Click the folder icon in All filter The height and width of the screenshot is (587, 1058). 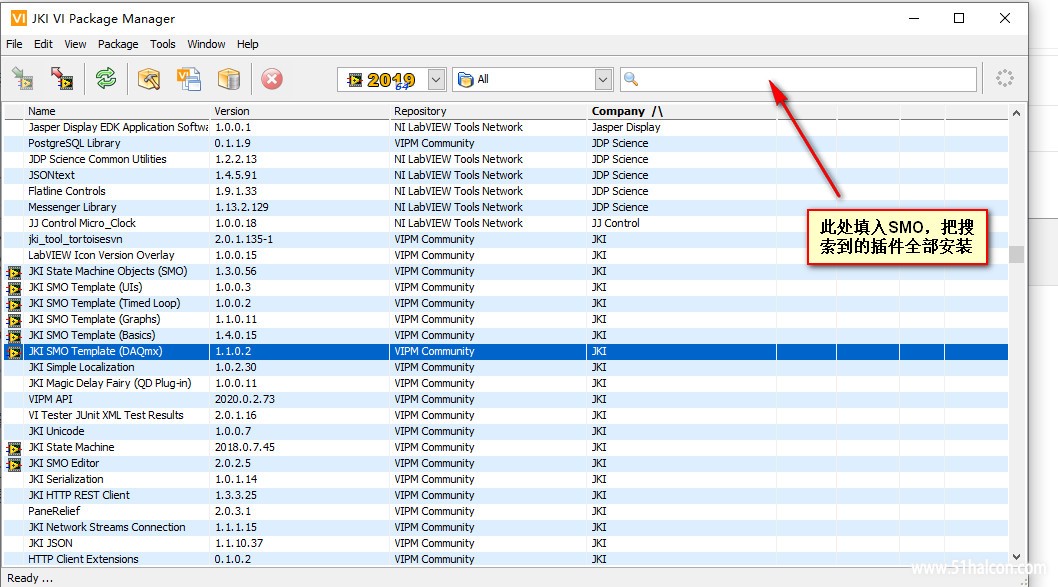pos(466,80)
